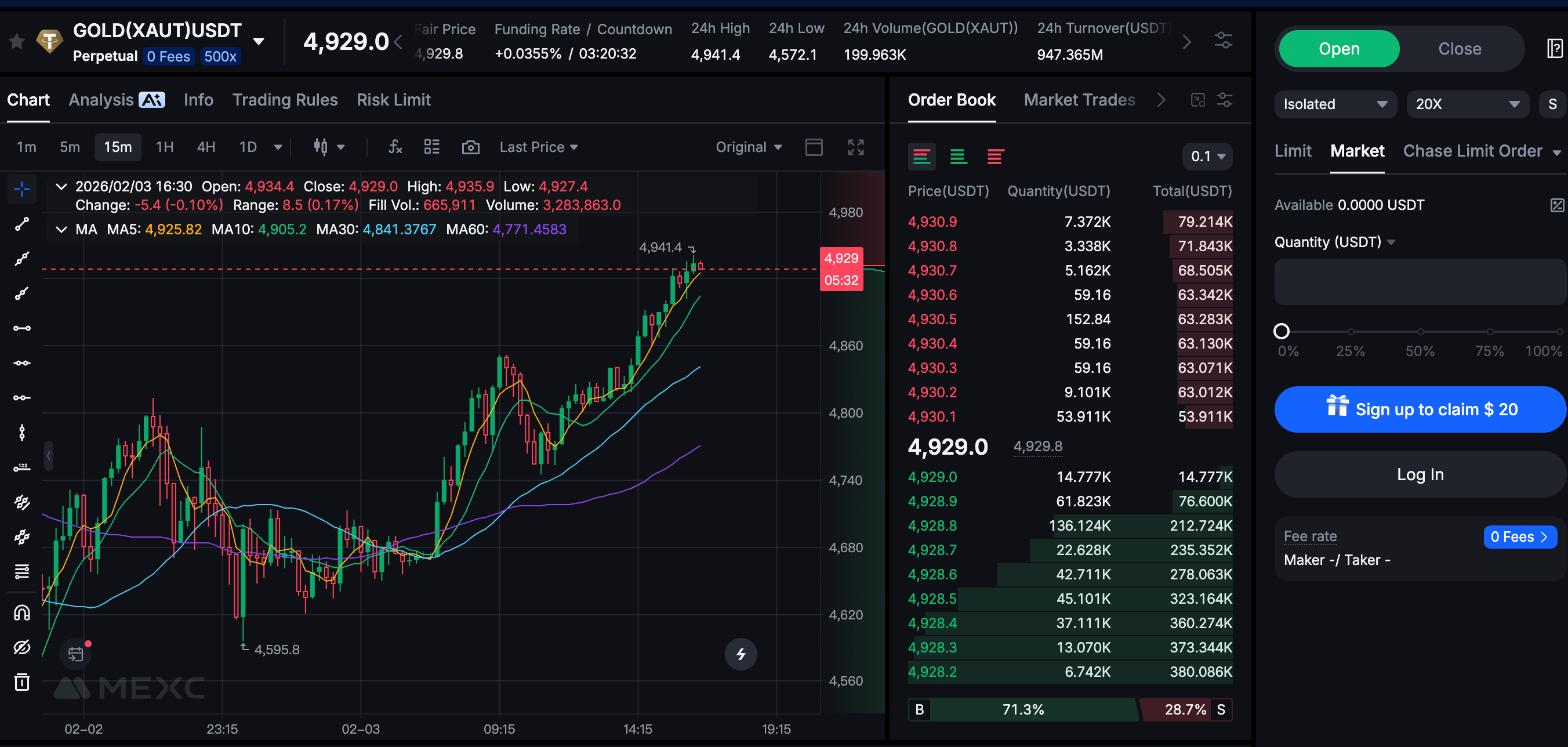Screen dimensions: 1568x747
Task: Select the magnet snap tool in the sidebar
Action: 22,612
